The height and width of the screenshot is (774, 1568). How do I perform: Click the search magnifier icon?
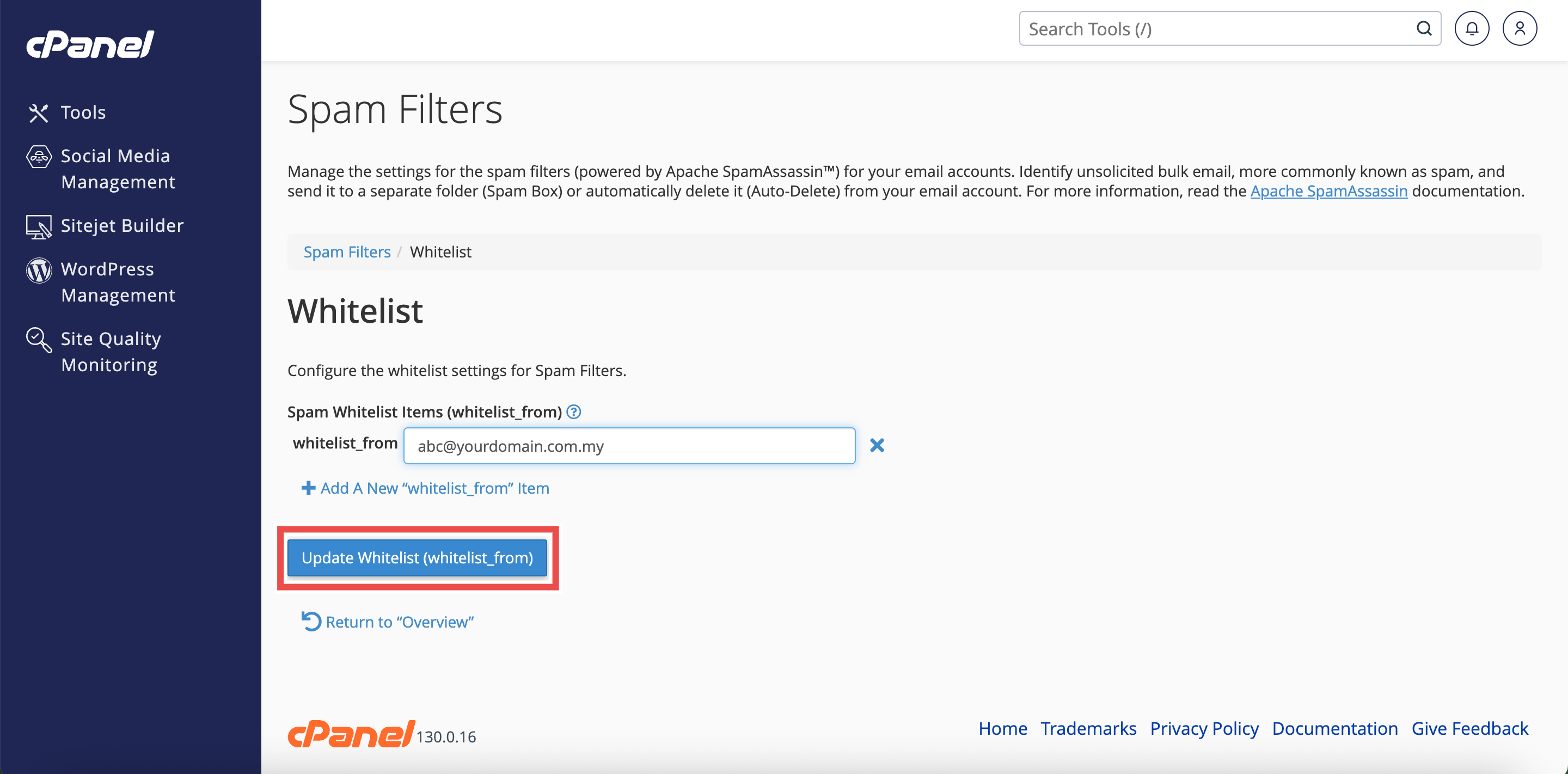[1423, 29]
